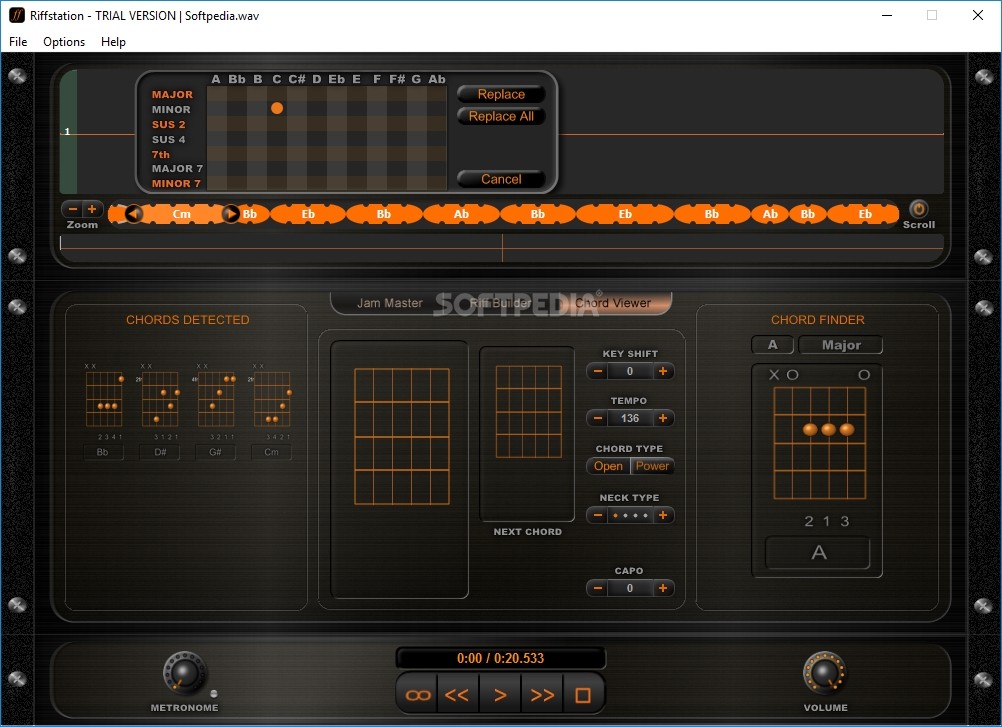Open the Options menu
Screen dimensions: 1002x727
click(x=64, y=42)
